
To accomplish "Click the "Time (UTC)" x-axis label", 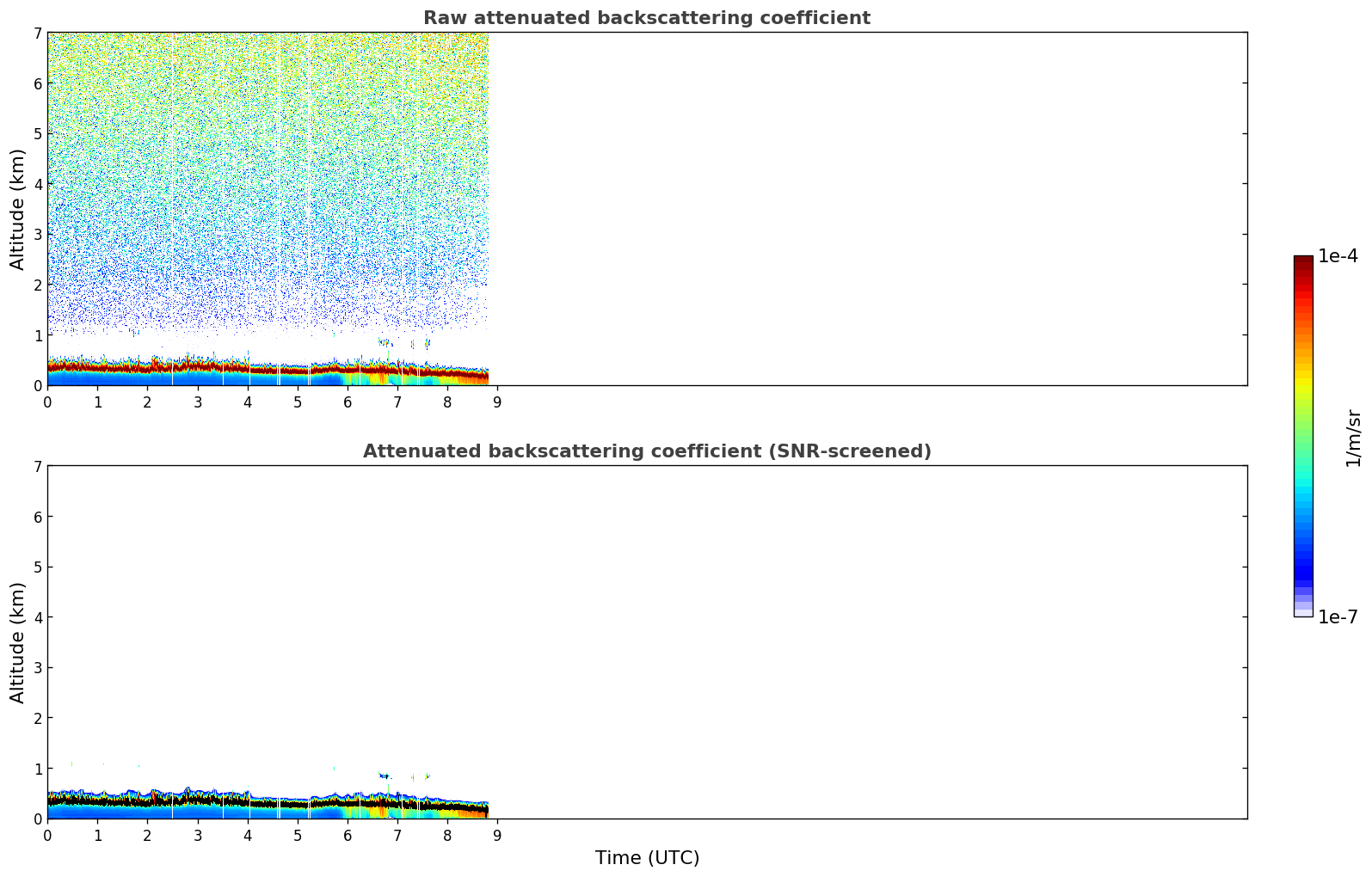I will pyautogui.click(x=647, y=858).
